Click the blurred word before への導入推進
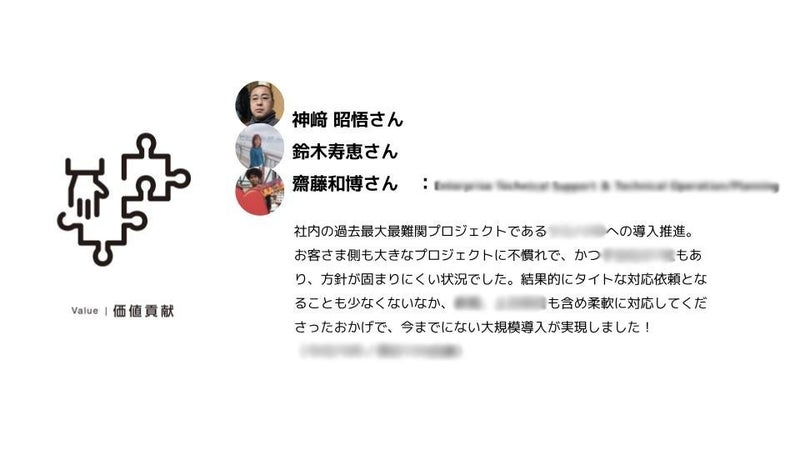Screen dimensions: 800x450 point(577,231)
